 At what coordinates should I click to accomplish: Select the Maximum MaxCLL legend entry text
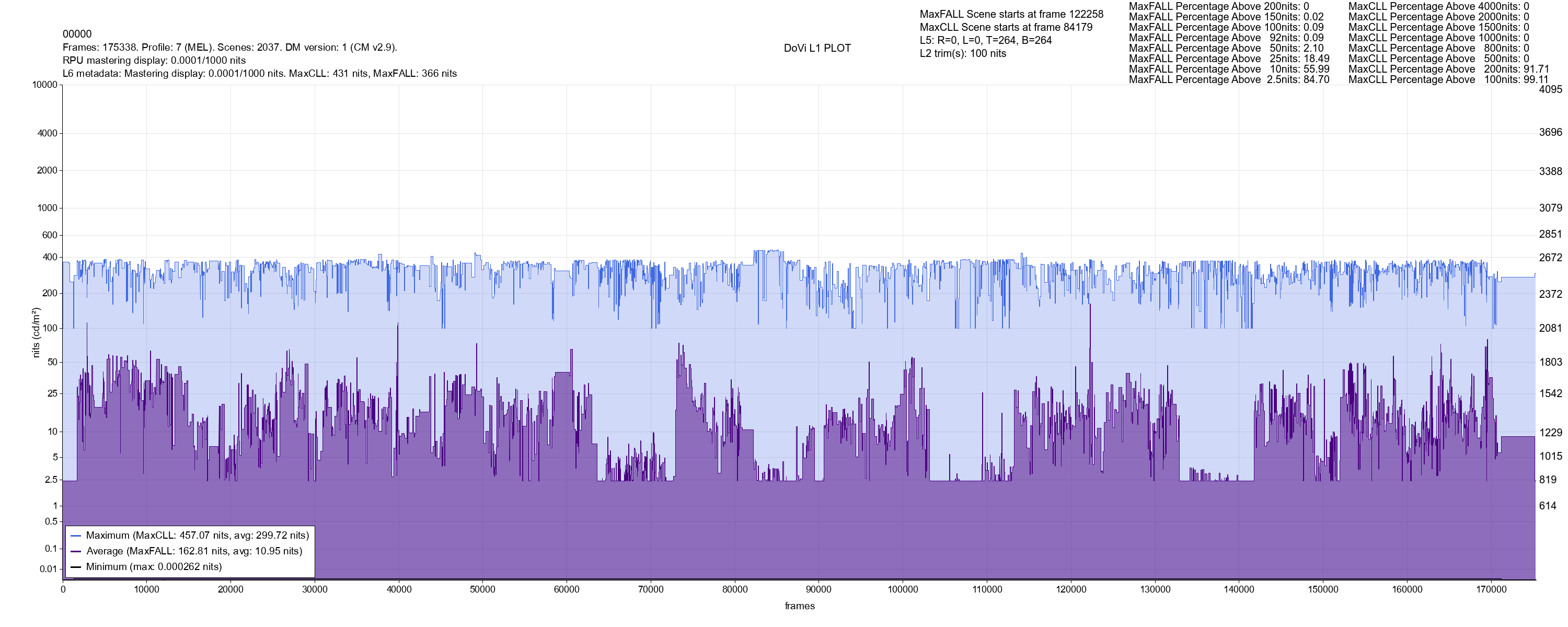pos(197,536)
